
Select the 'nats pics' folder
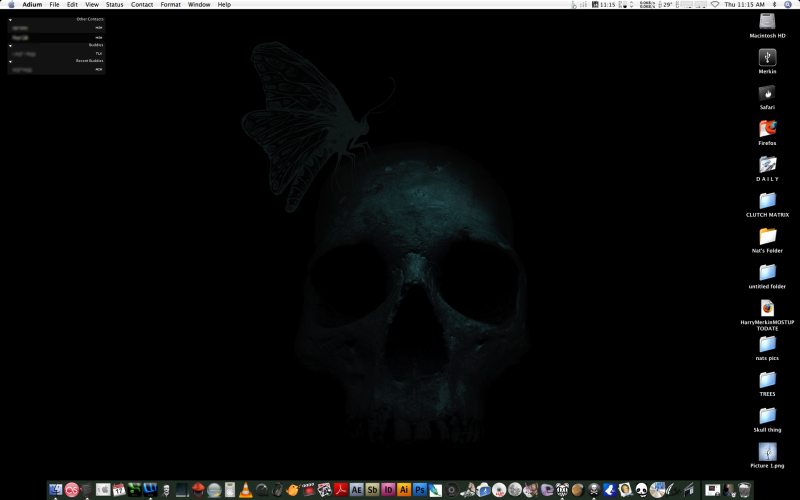(x=767, y=344)
